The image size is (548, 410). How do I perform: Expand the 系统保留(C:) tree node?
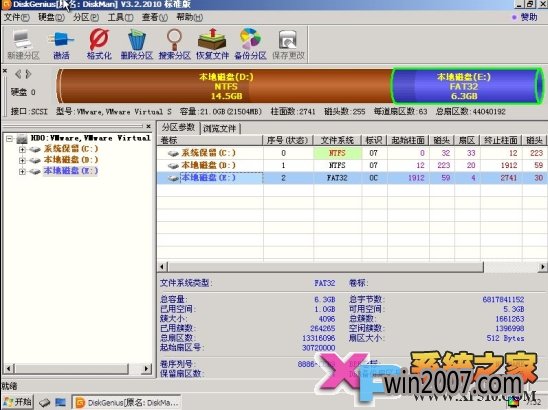pyautogui.click(x=22, y=150)
